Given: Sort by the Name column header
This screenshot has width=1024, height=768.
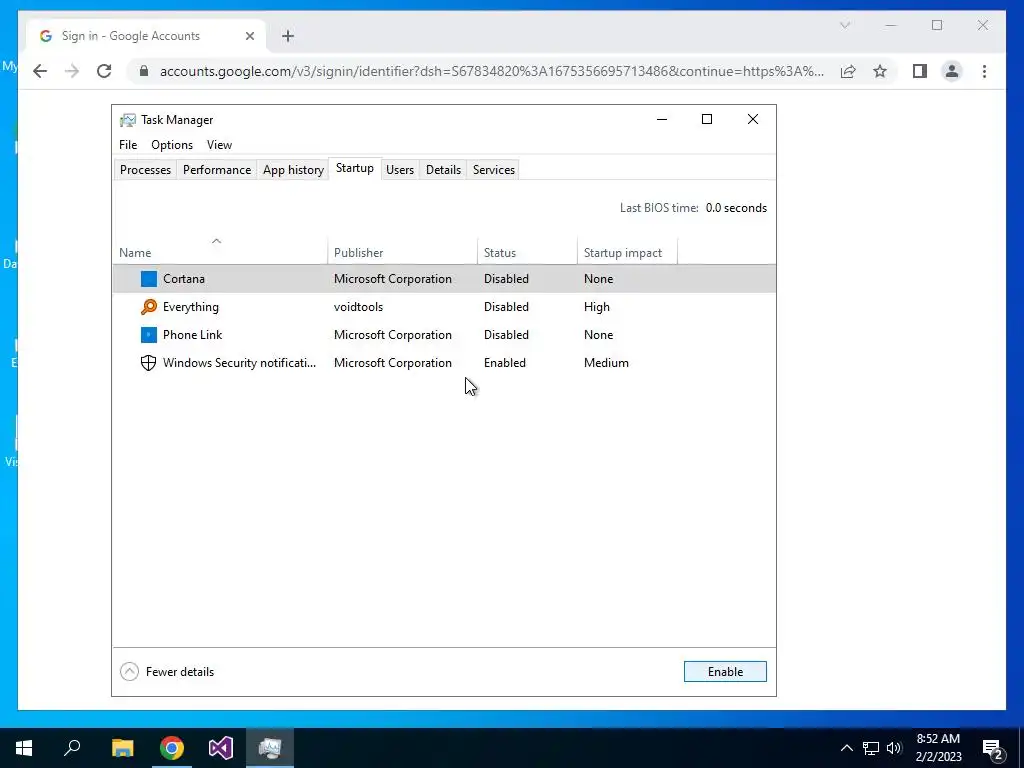Looking at the screenshot, I should [x=220, y=253].
